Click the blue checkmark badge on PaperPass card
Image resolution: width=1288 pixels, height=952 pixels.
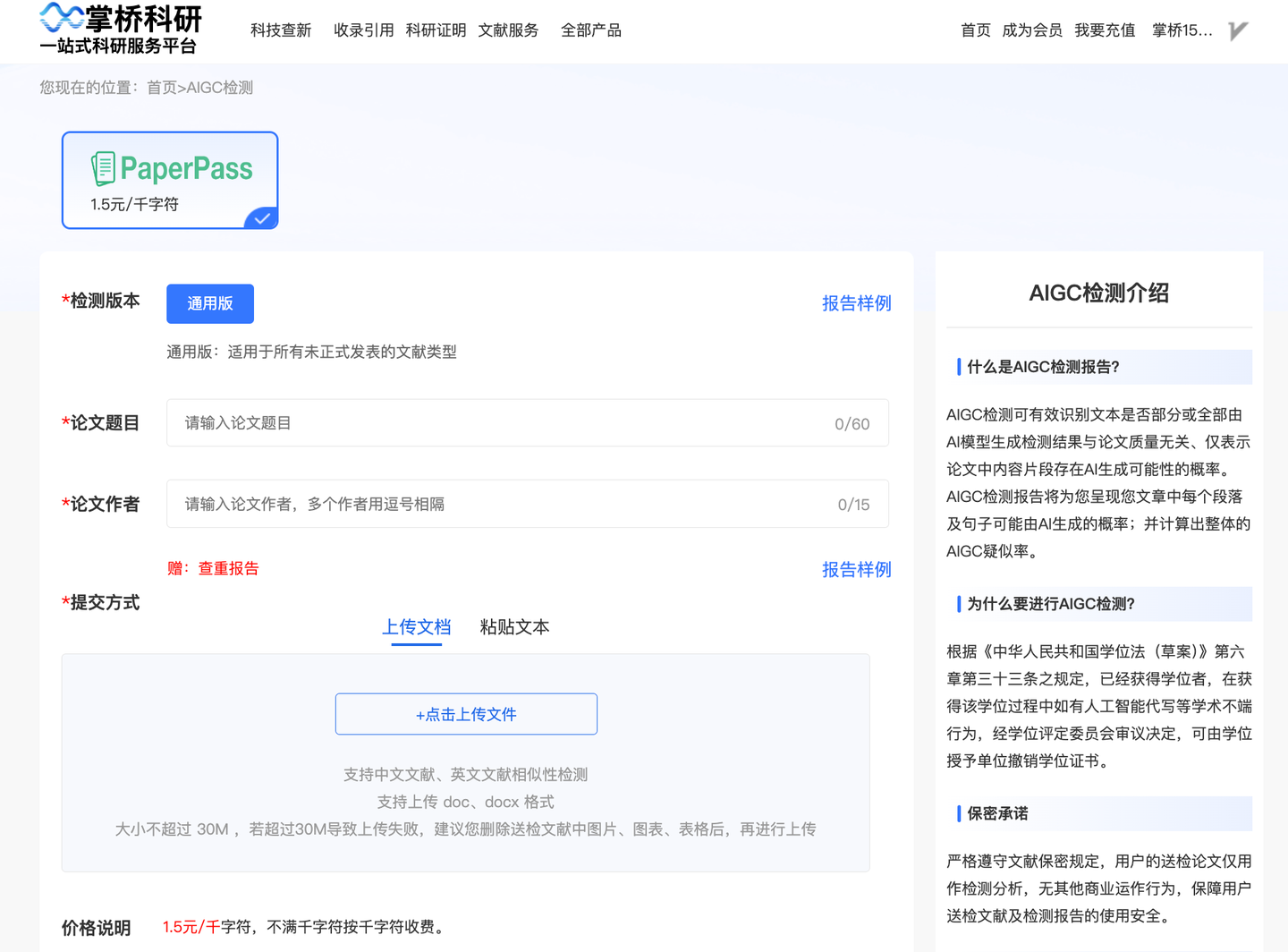(x=262, y=217)
